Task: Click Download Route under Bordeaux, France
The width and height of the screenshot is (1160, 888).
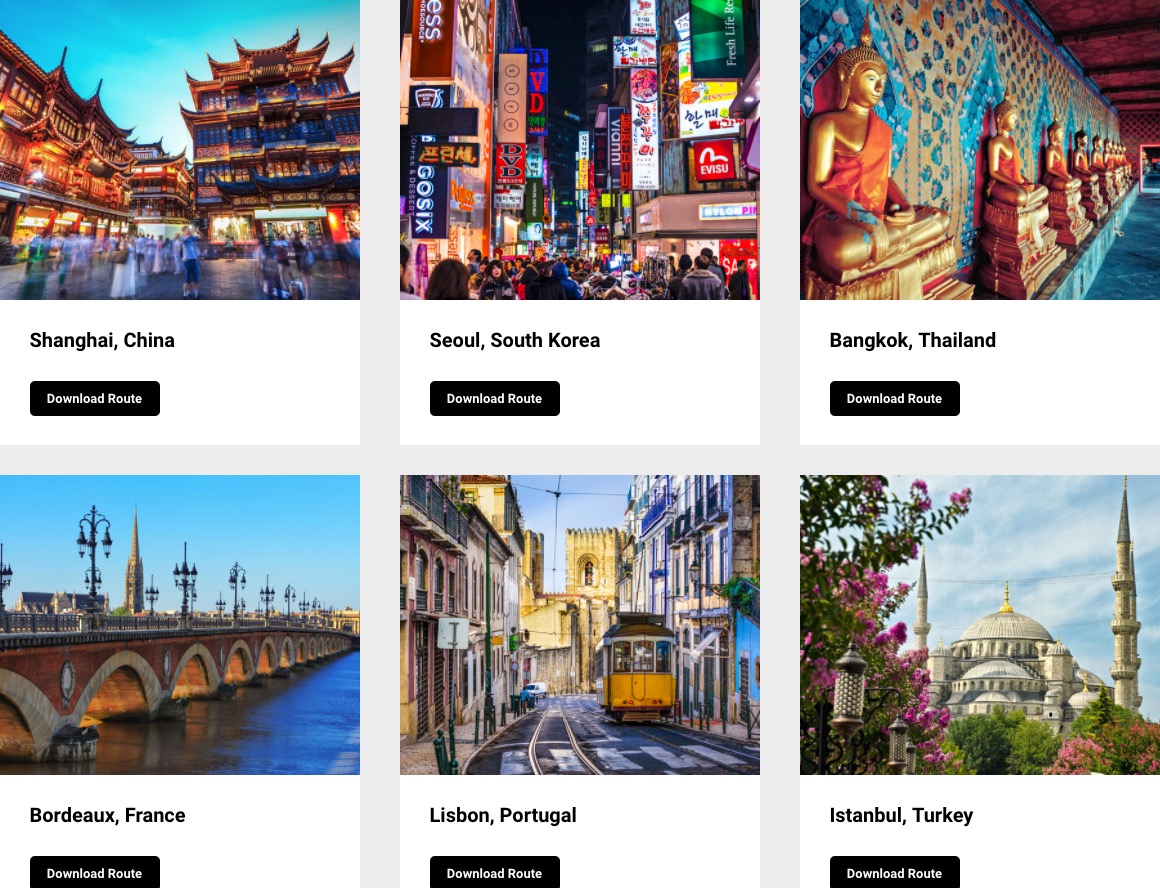Action: pos(95,872)
